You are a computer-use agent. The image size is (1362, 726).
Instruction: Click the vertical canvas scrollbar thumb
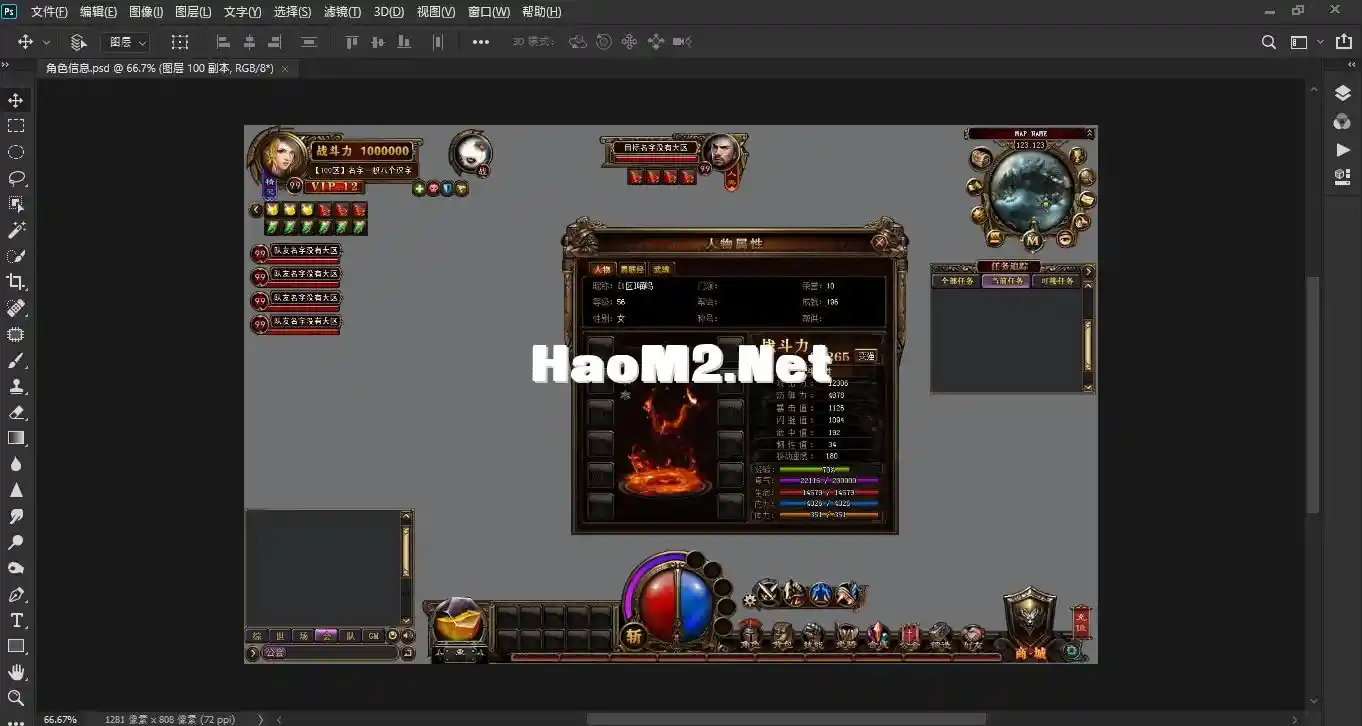pos(1312,394)
